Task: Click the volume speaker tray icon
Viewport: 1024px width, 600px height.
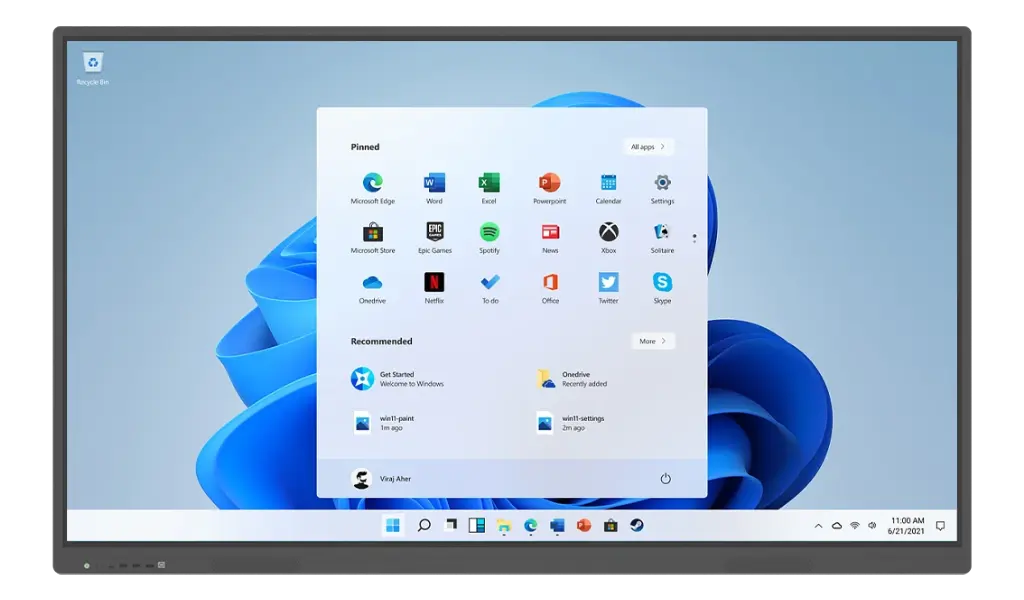Action: coord(872,526)
